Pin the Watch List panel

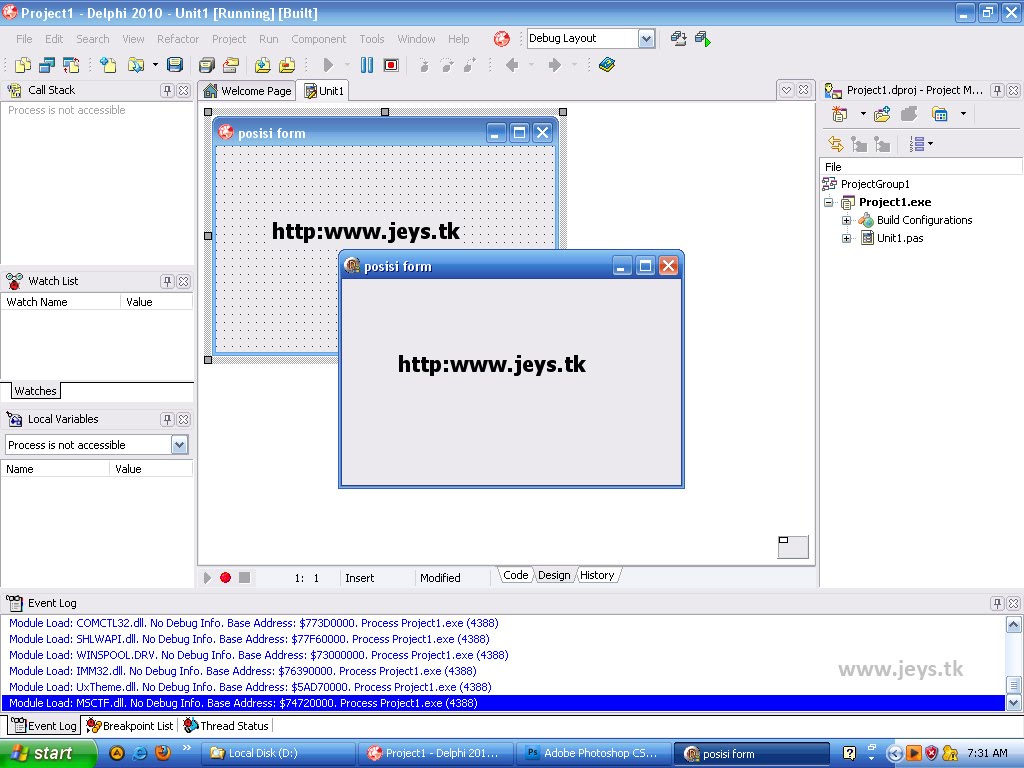(x=167, y=281)
